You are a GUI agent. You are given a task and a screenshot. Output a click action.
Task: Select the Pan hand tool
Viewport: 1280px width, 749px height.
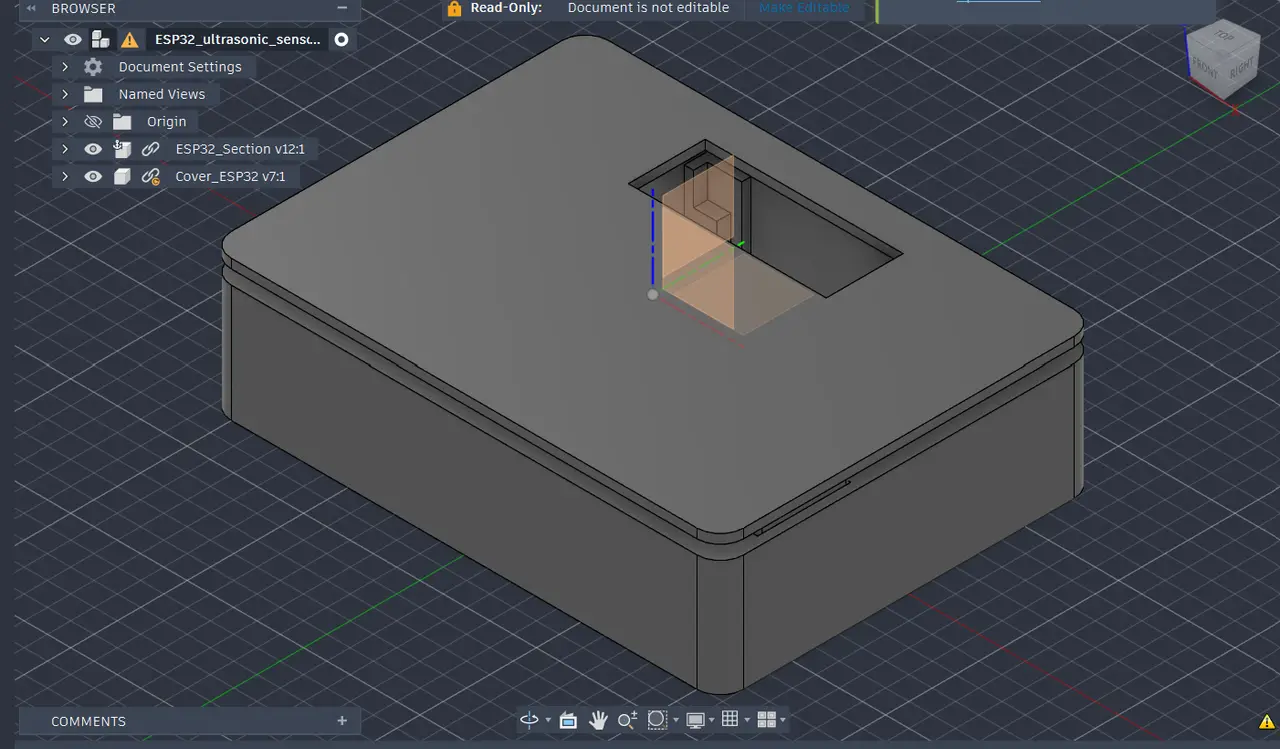(x=598, y=720)
